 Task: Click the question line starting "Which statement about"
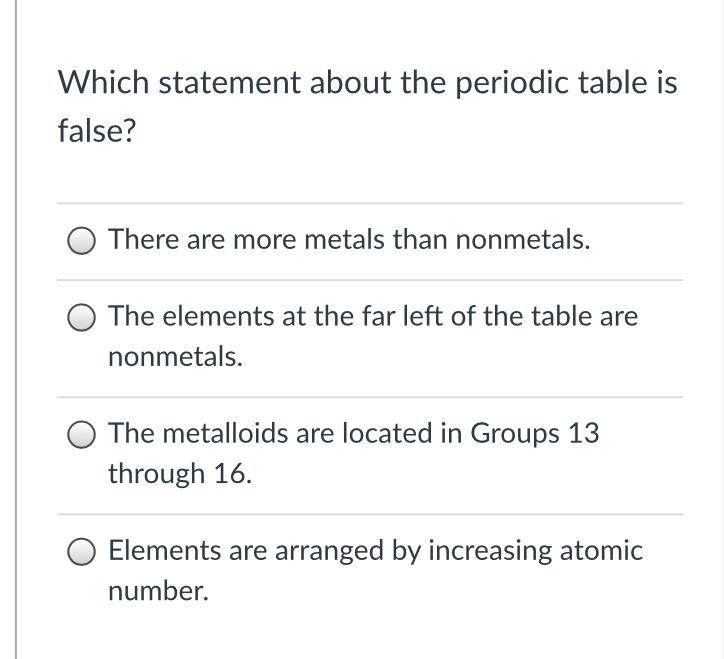(367, 82)
